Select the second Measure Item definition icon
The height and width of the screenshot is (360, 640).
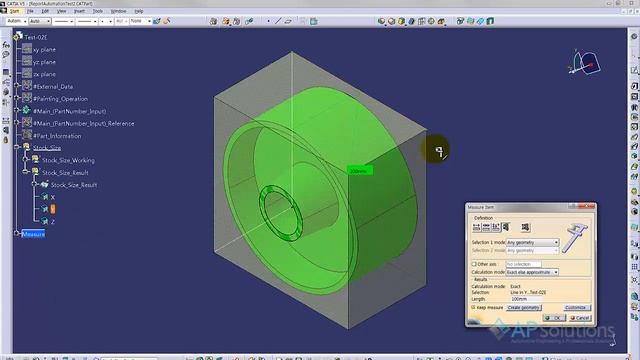click(486, 227)
